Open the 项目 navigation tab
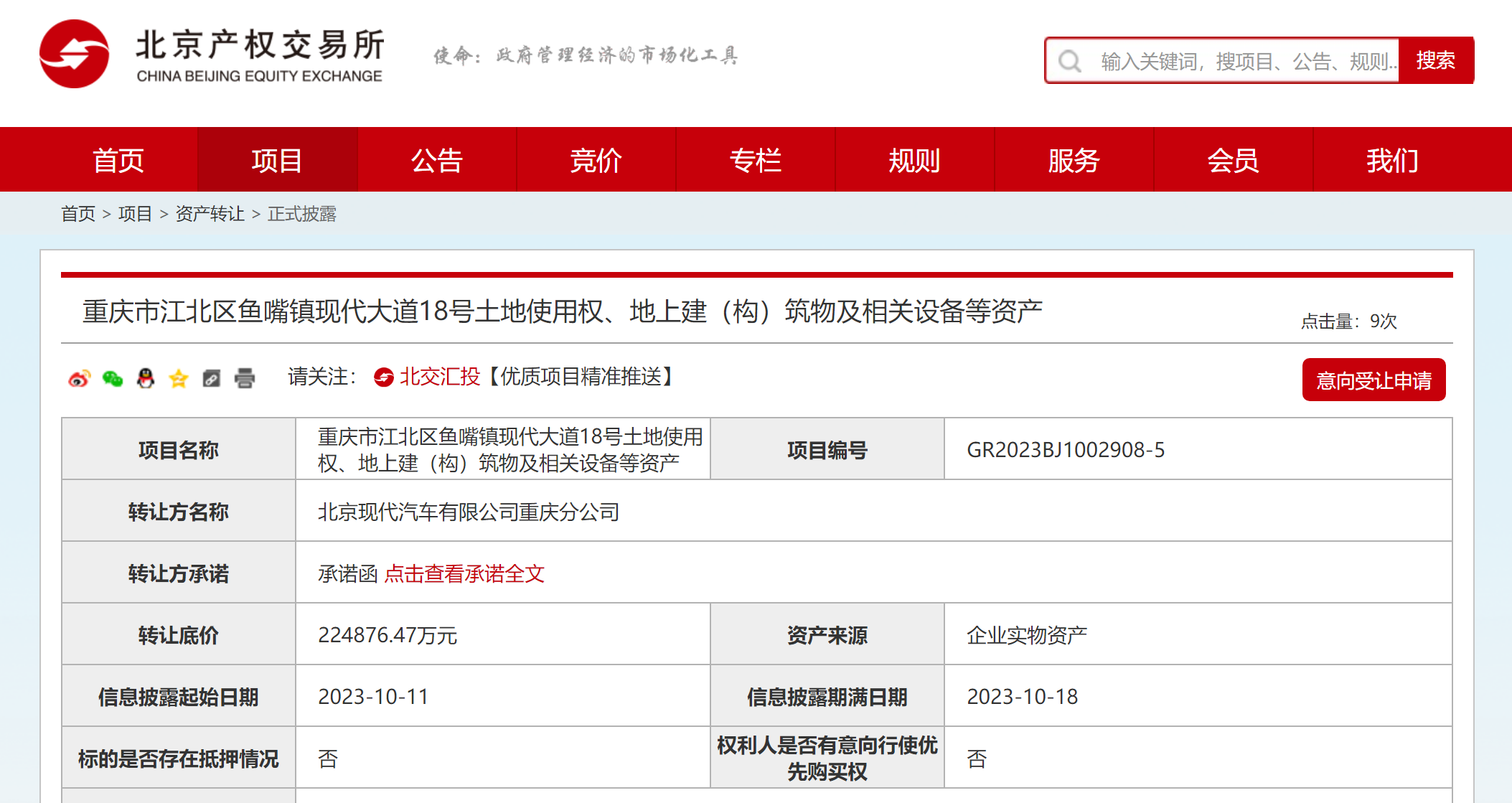This screenshot has height=803, width=1512. (x=277, y=160)
